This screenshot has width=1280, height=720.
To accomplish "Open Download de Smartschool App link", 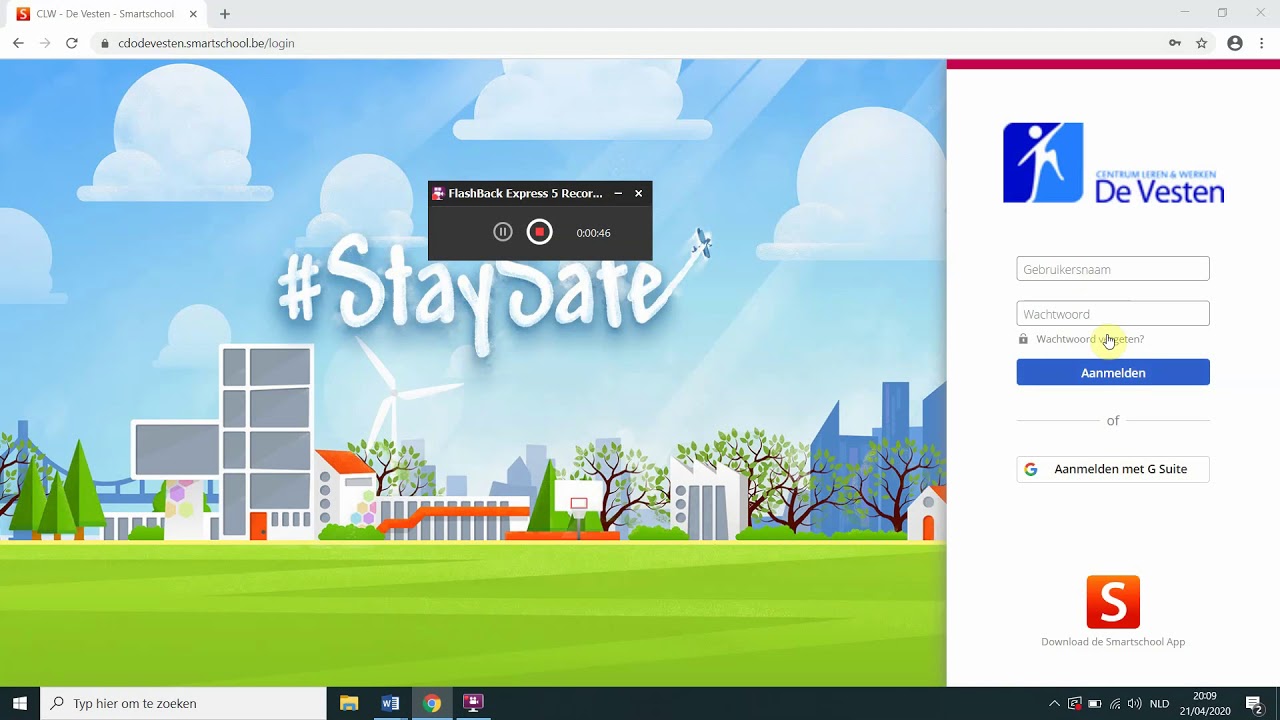I will [1113, 642].
